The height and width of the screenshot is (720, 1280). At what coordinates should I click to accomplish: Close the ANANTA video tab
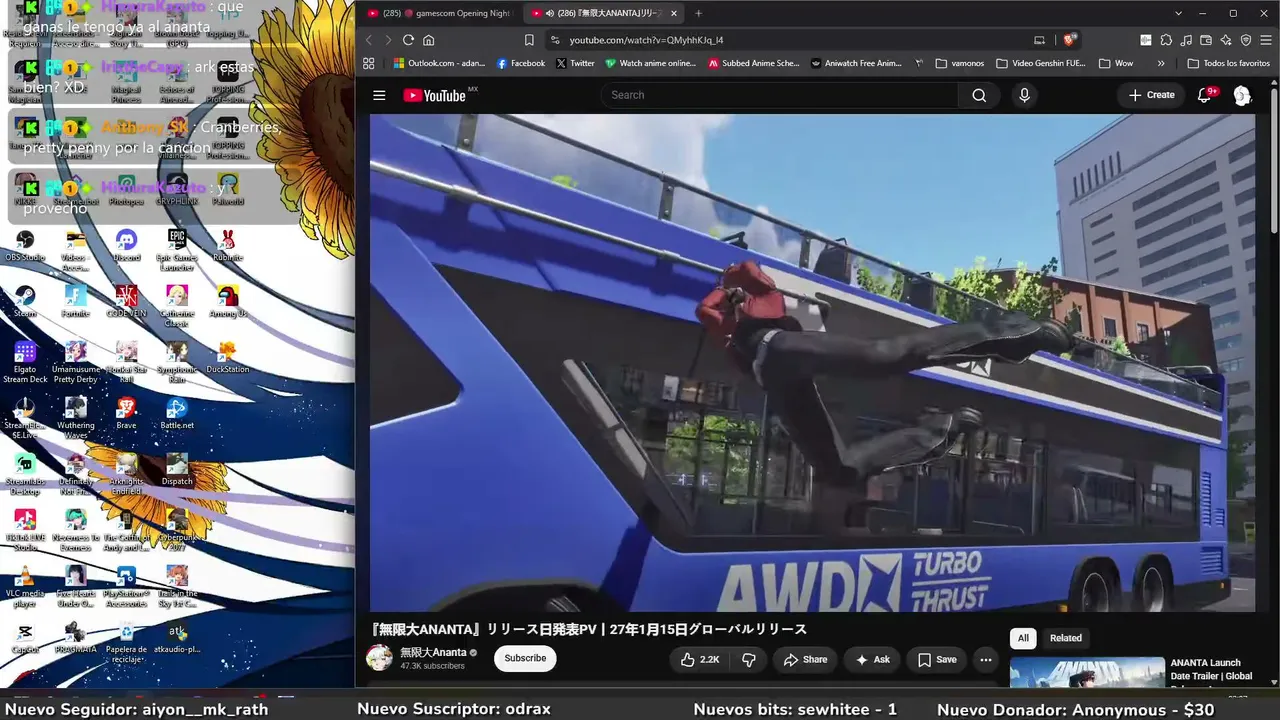(674, 13)
